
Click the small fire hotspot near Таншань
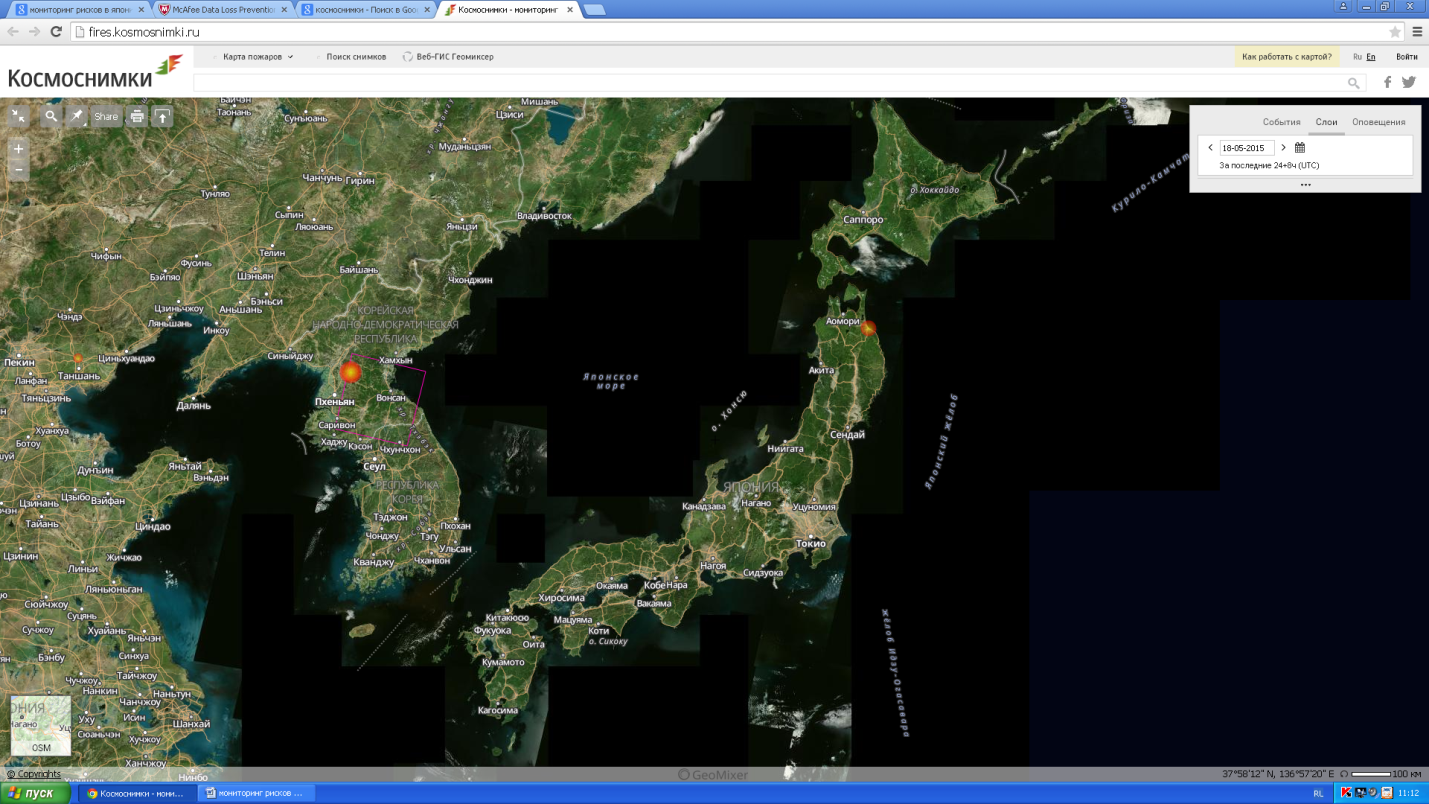pos(78,358)
